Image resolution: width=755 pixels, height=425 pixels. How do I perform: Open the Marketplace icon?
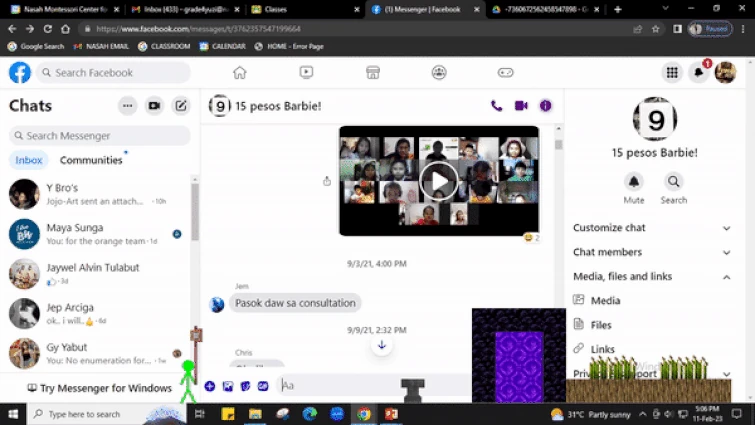373,73
